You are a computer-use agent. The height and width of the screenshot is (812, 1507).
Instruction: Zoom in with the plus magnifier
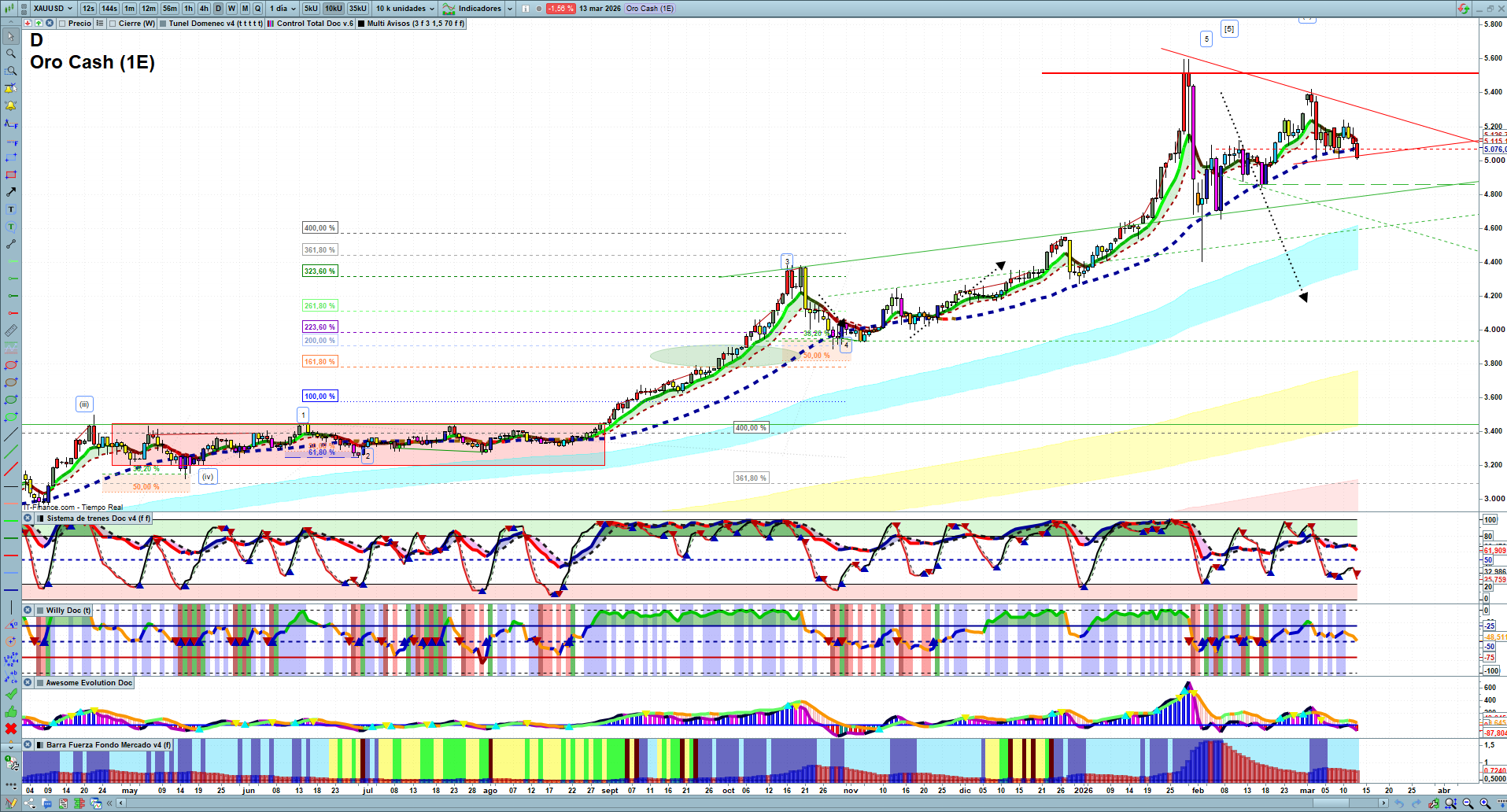pos(1485,803)
